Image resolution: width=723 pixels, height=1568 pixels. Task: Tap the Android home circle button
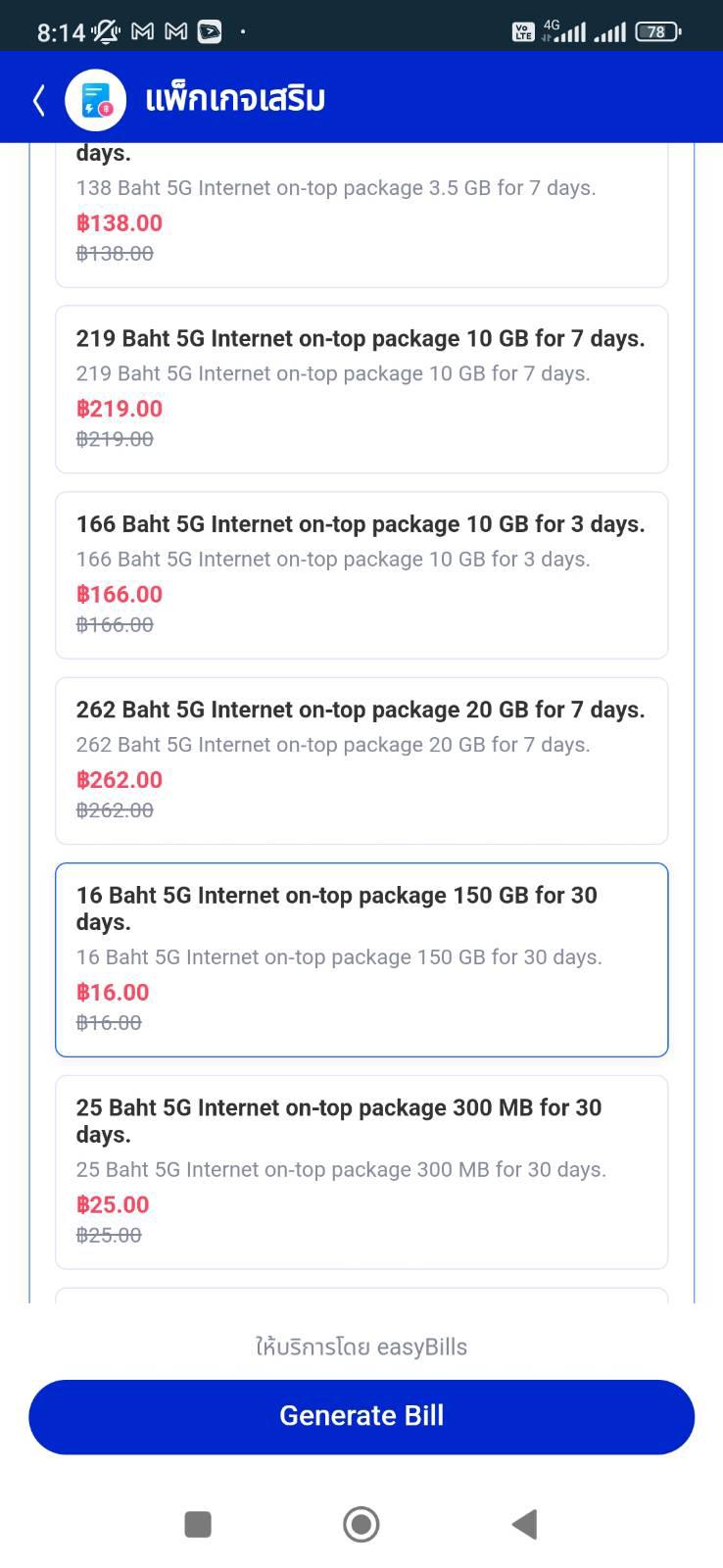pos(361,1524)
